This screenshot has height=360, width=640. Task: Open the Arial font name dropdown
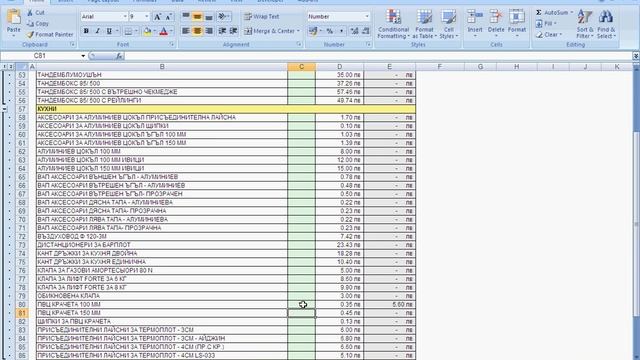click(125, 17)
